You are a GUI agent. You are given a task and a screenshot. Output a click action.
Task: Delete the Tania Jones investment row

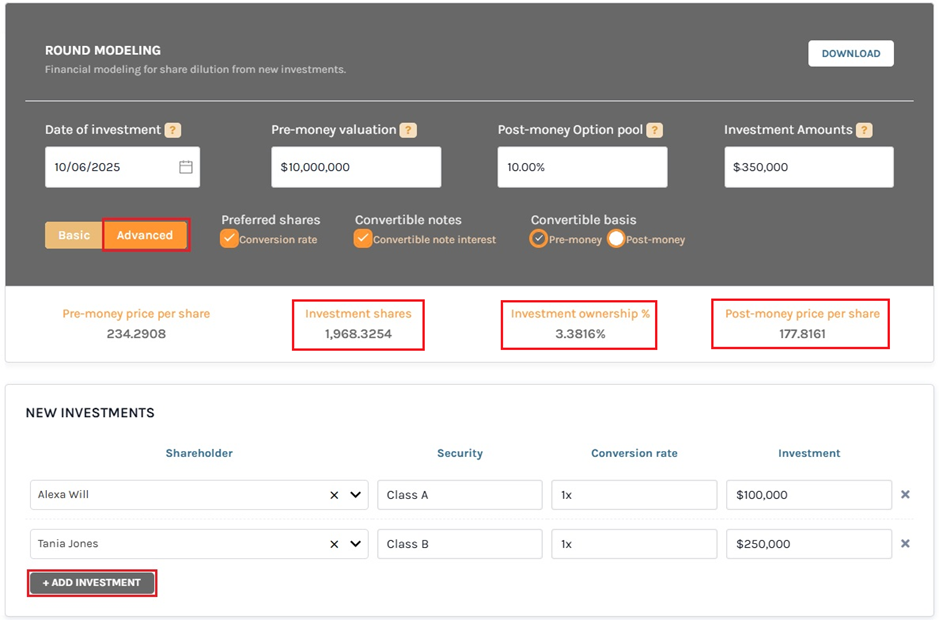905,544
